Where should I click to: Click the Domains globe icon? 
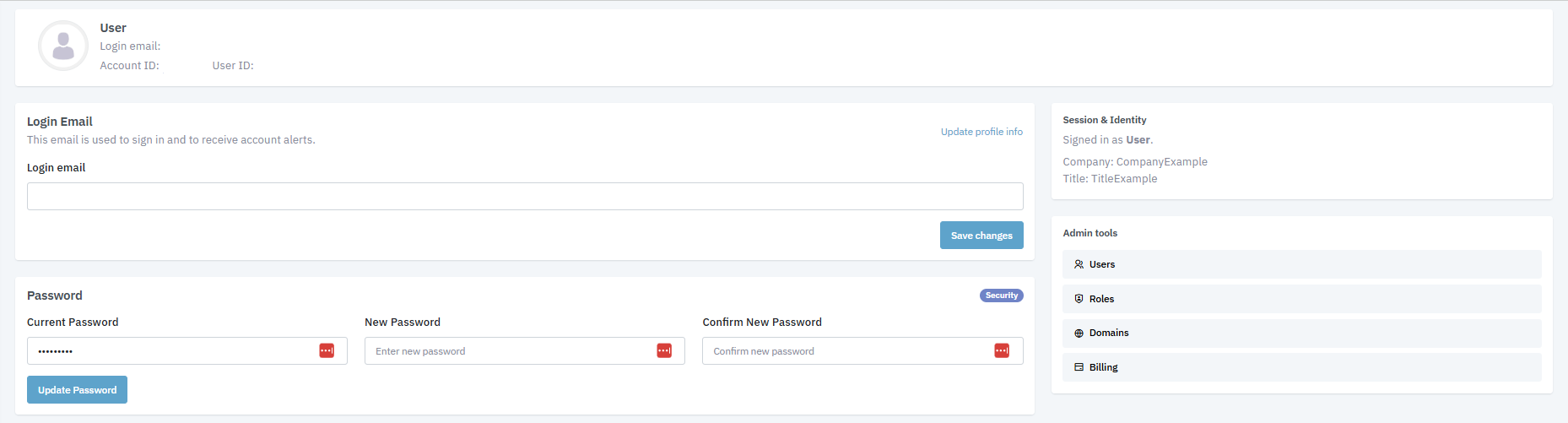[1079, 334]
